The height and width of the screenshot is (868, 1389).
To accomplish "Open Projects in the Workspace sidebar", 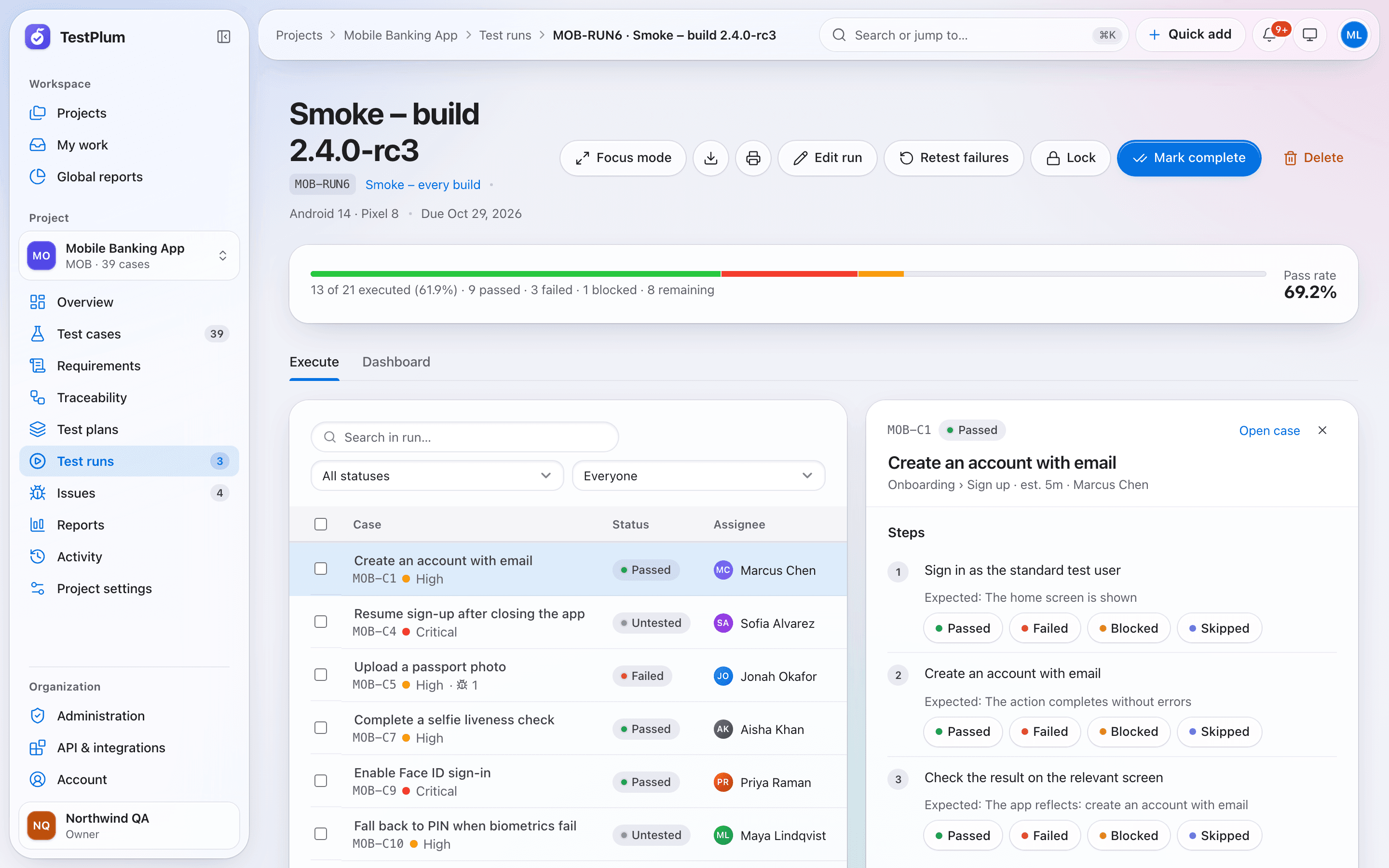I will click(129, 113).
